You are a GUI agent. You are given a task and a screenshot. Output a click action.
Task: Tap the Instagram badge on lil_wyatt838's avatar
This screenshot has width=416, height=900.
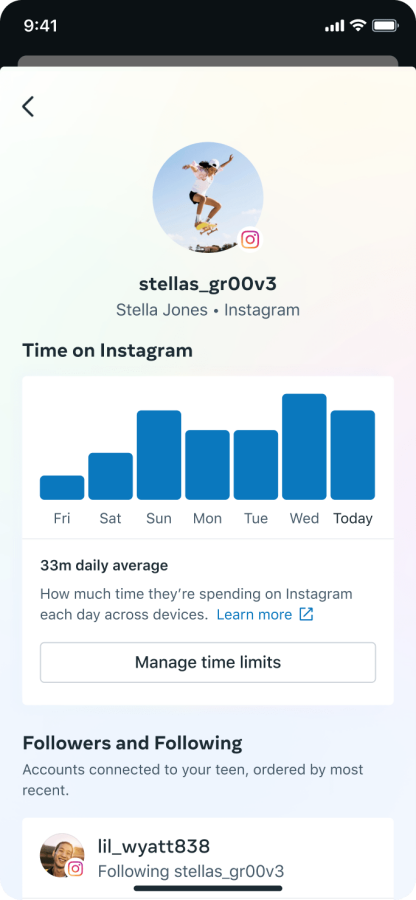75,868
